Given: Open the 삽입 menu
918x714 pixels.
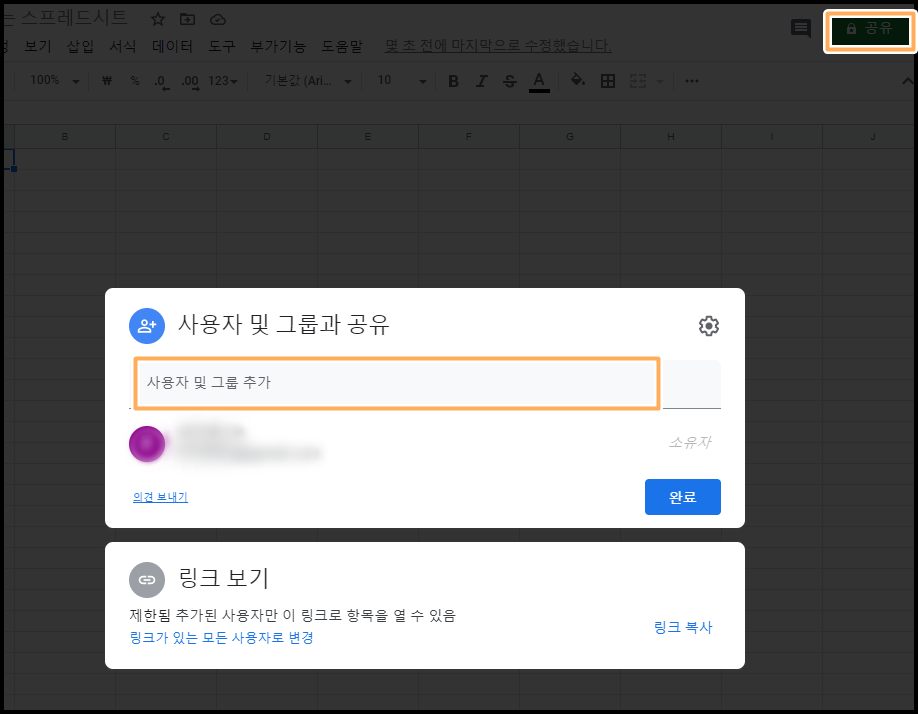Looking at the screenshot, I should click(x=80, y=46).
